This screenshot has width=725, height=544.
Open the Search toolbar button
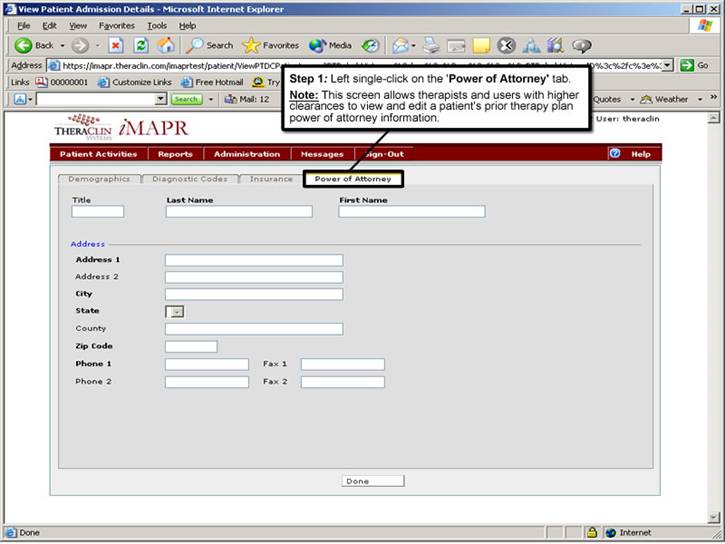tap(210, 45)
